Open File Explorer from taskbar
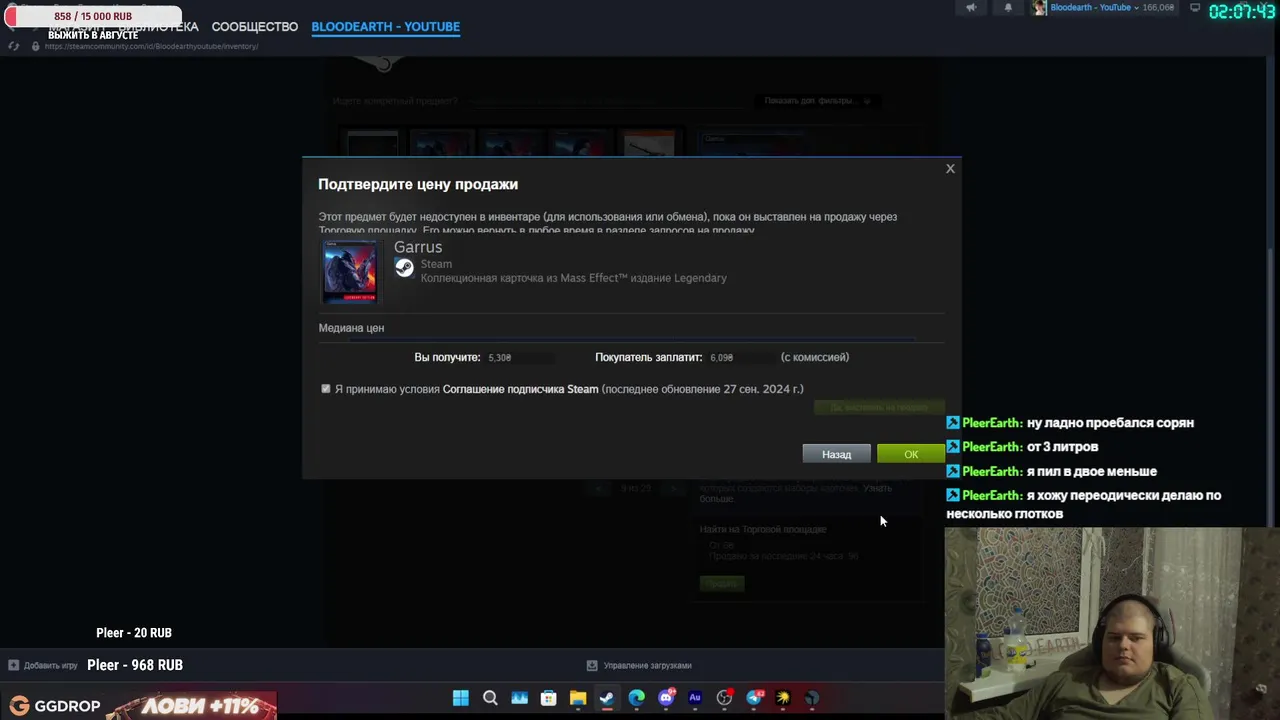 point(578,698)
